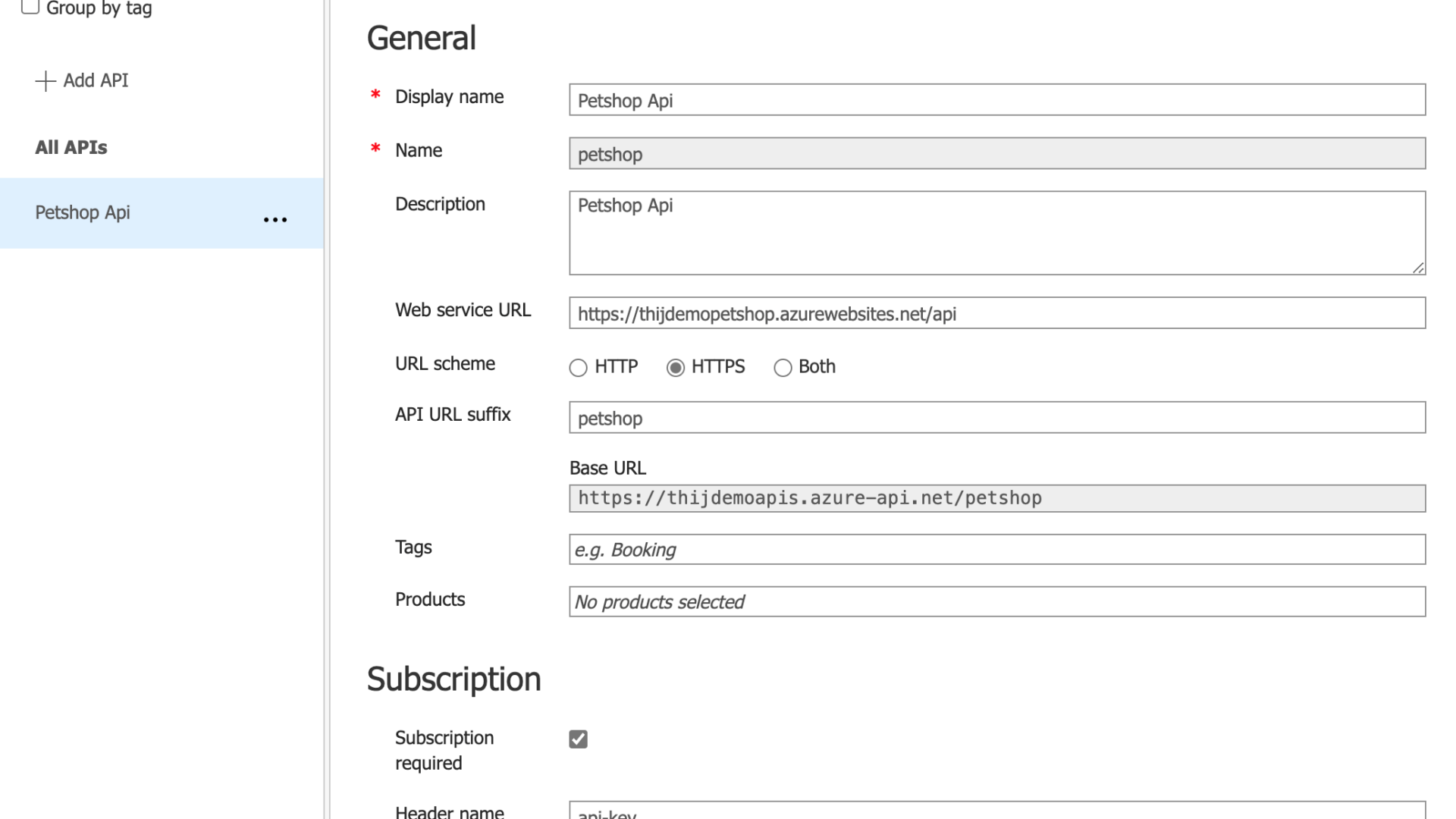This screenshot has height=819, width=1456.
Task: Click the General section heading
Action: pos(422,38)
